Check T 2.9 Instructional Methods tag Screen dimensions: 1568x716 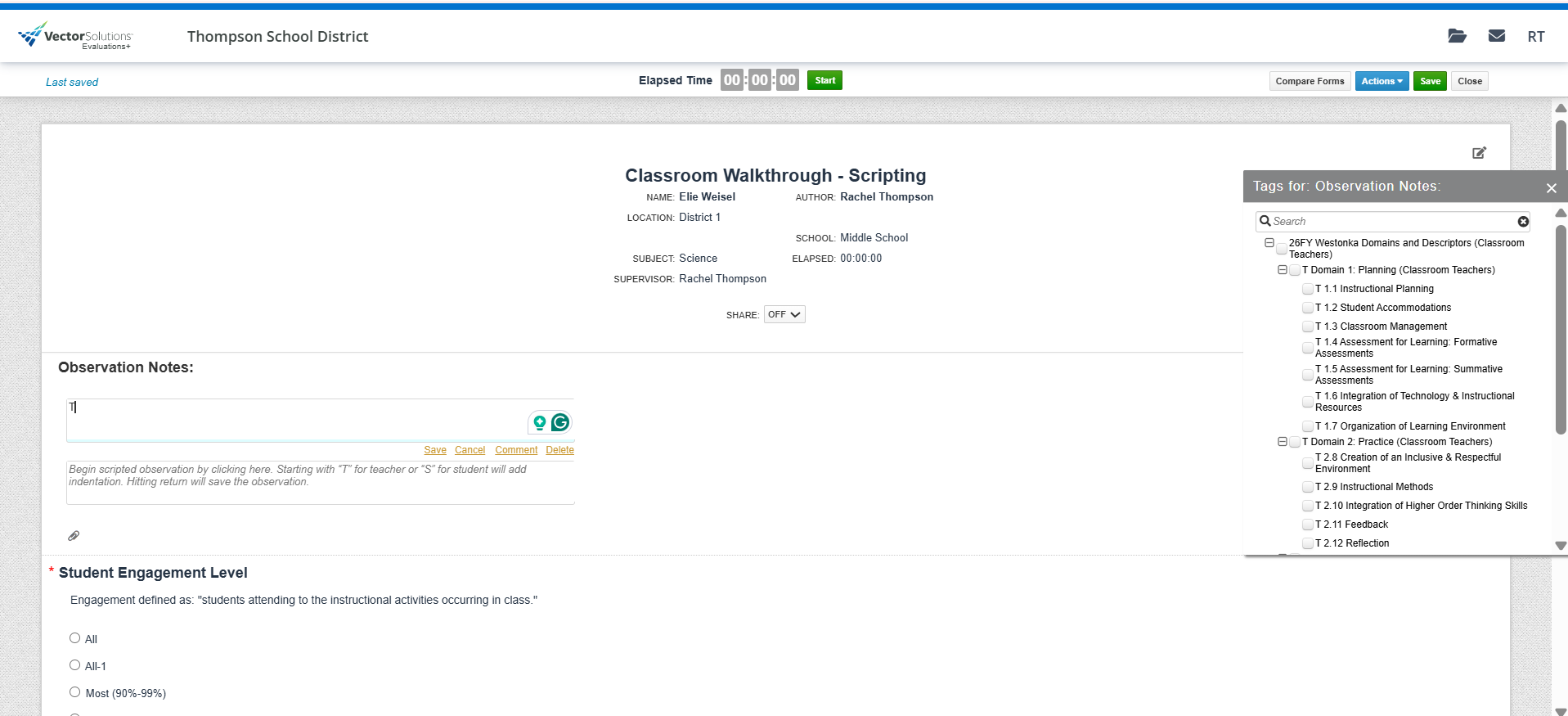1308,487
